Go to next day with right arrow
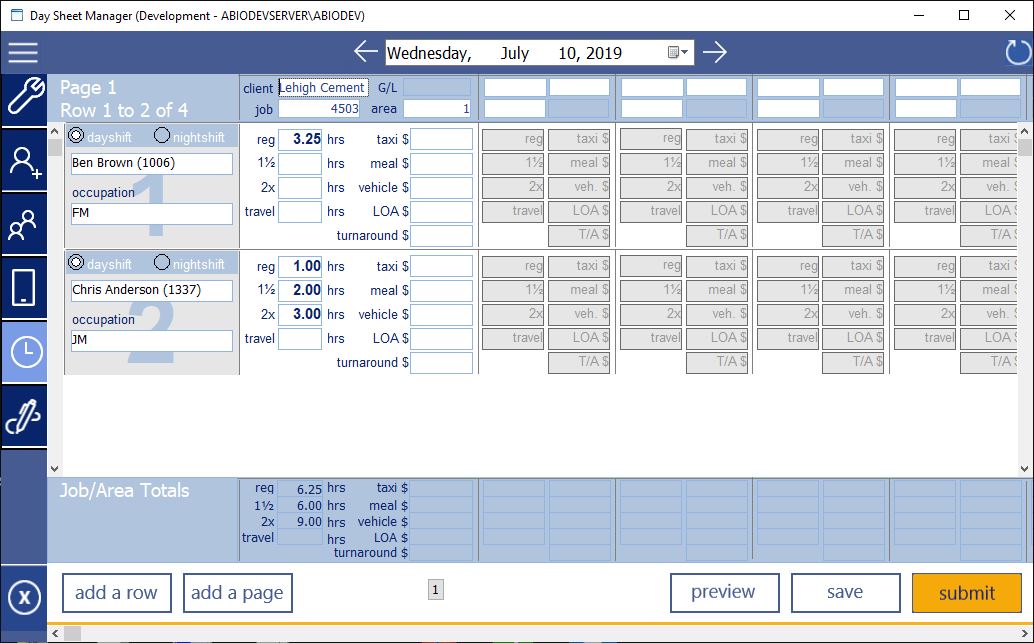The height and width of the screenshot is (643, 1034). (x=715, y=51)
